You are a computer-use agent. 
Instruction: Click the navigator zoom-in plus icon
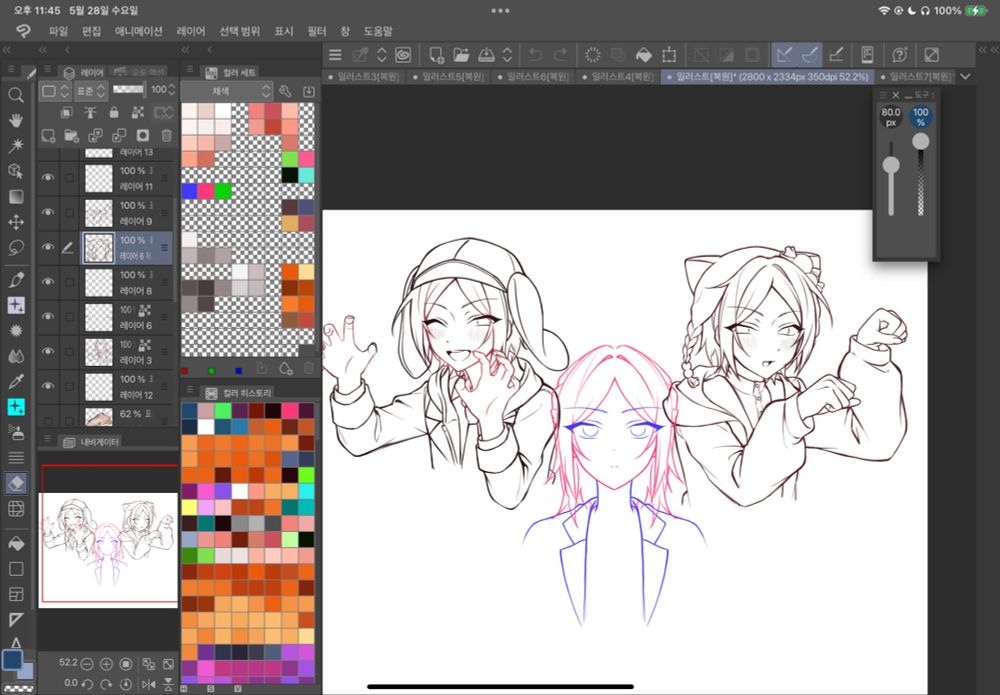(107, 664)
